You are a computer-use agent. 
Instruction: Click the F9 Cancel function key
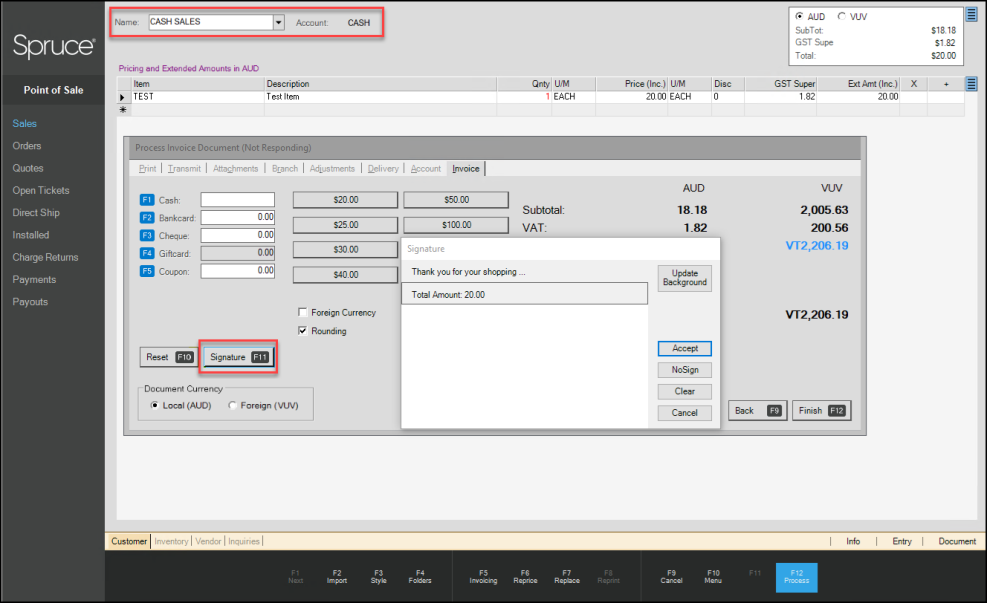pos(671,577)
